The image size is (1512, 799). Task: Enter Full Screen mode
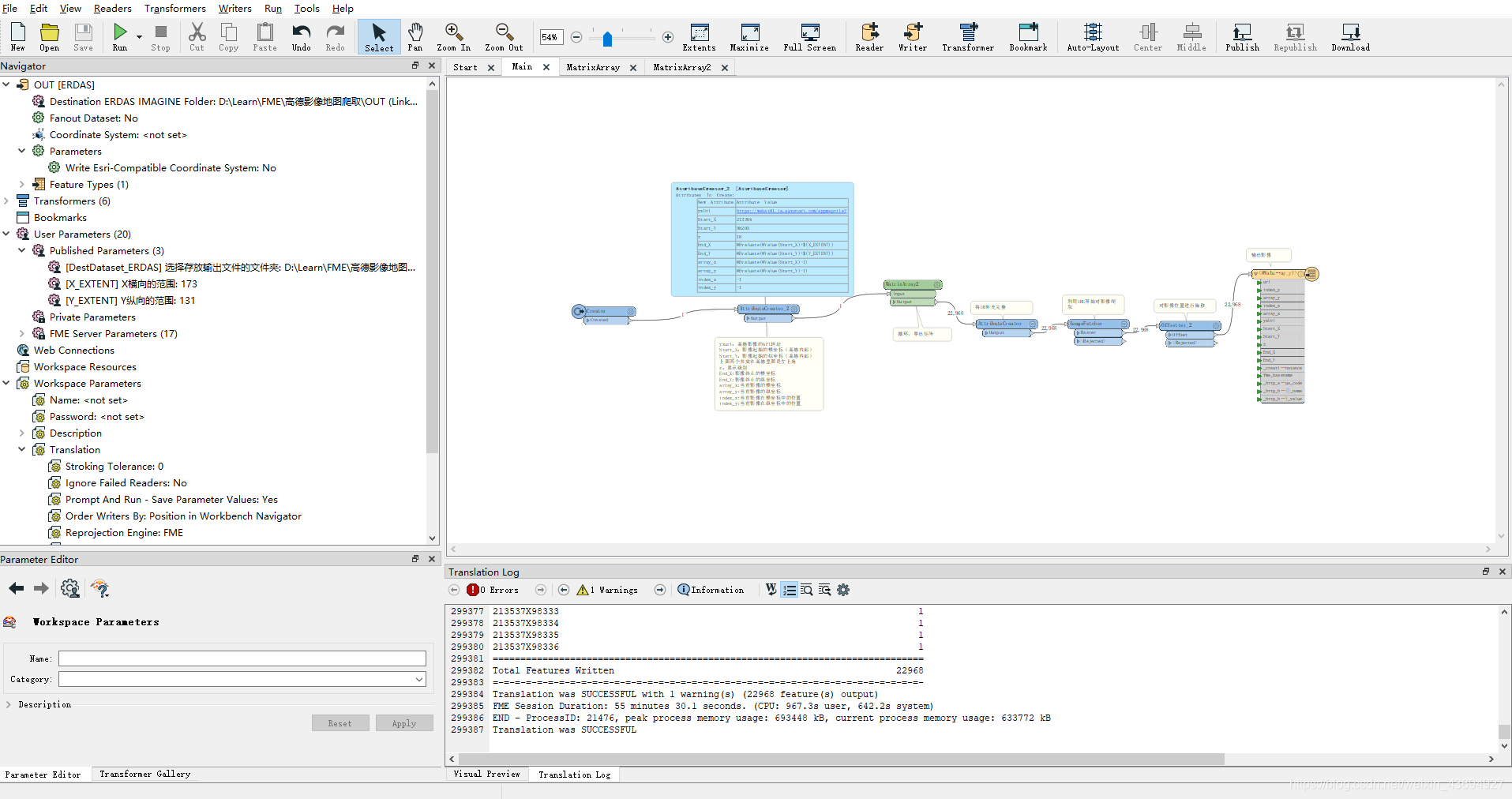(810, 37)
